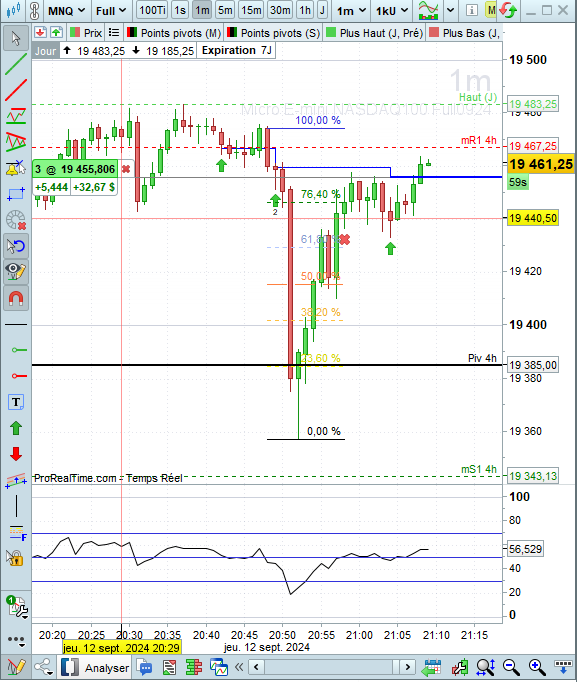The width and height of the screenshot is (577, 682).
Task: Select the 5m timeframe
Action: [225, 10]
